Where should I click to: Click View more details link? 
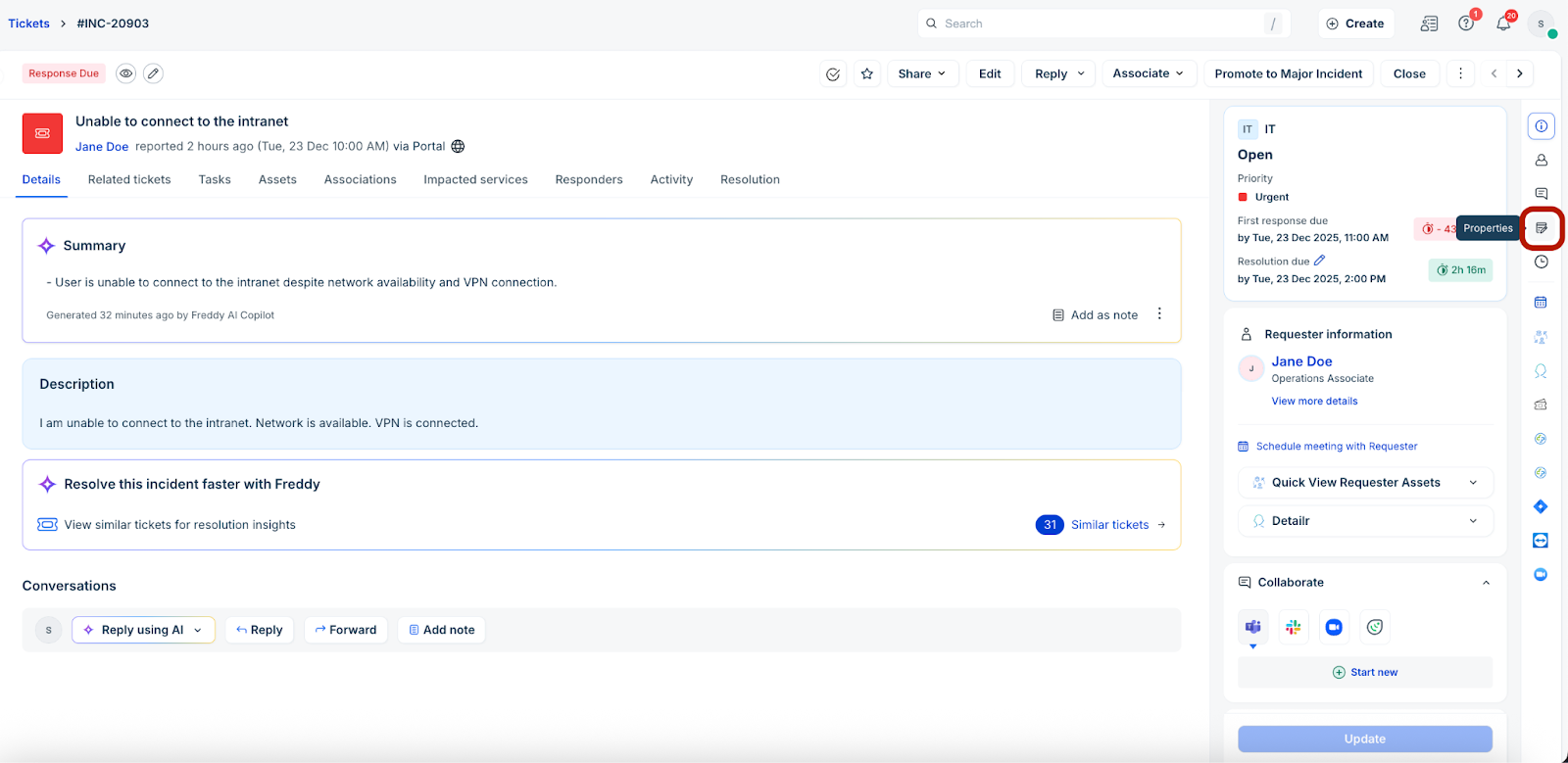[1314, 401]
